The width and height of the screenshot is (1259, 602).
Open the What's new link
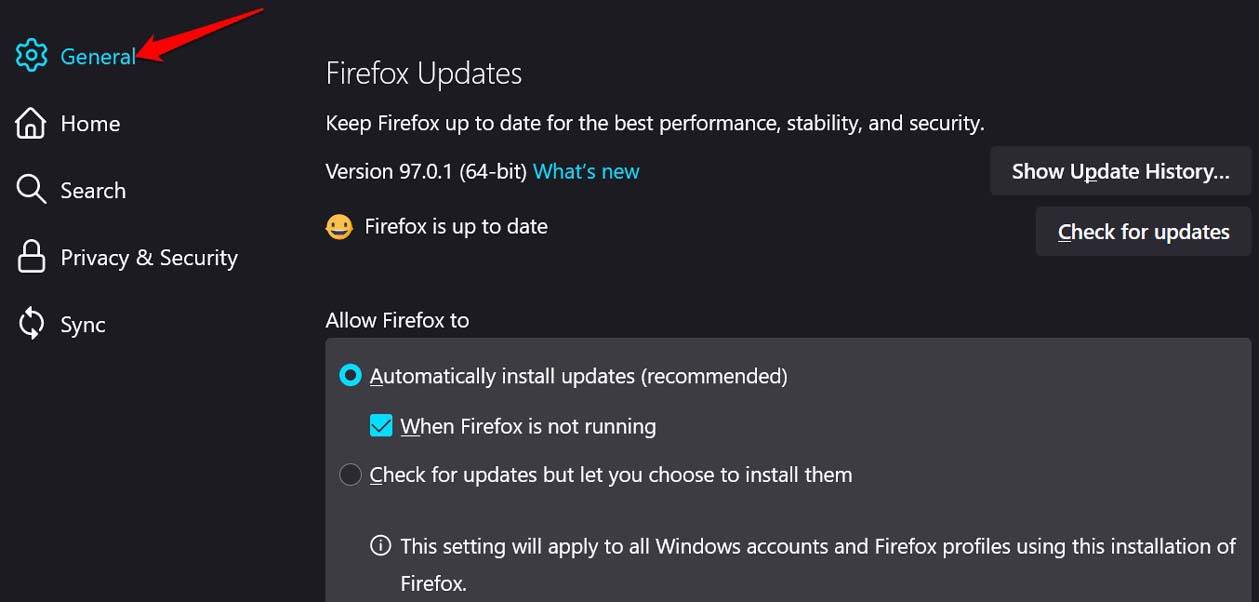(x=586, y=171)
